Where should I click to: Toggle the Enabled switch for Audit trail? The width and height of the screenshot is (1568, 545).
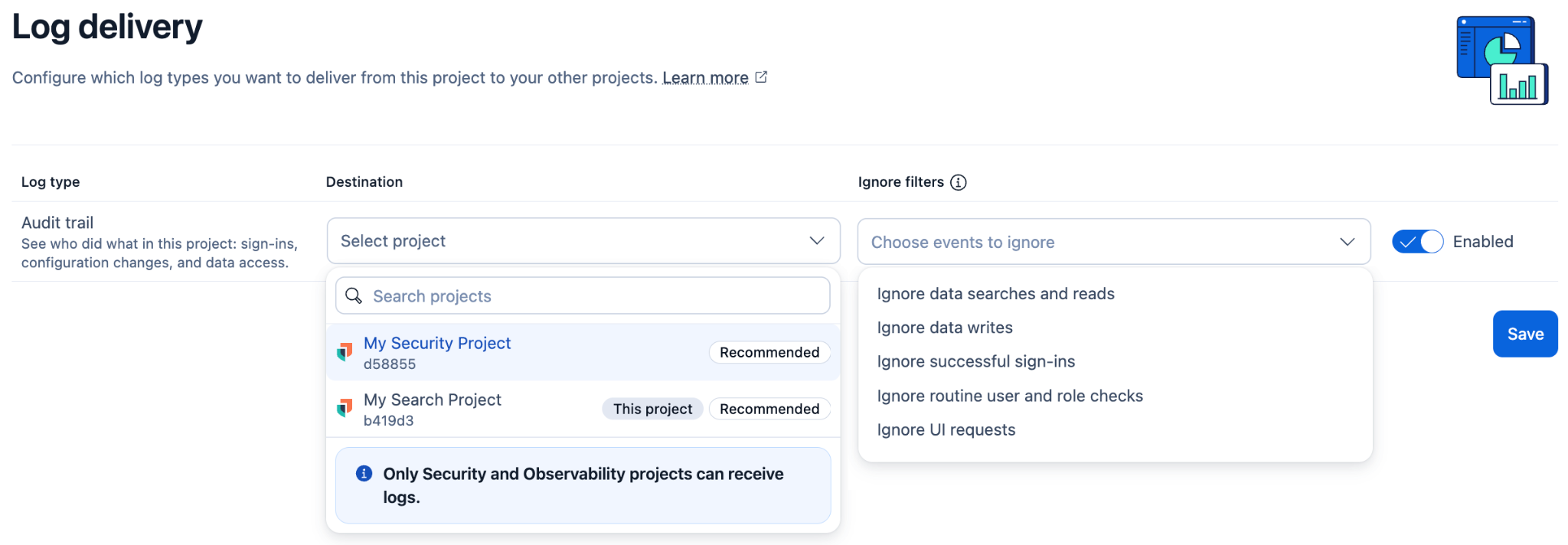[x=1417, y=242]
